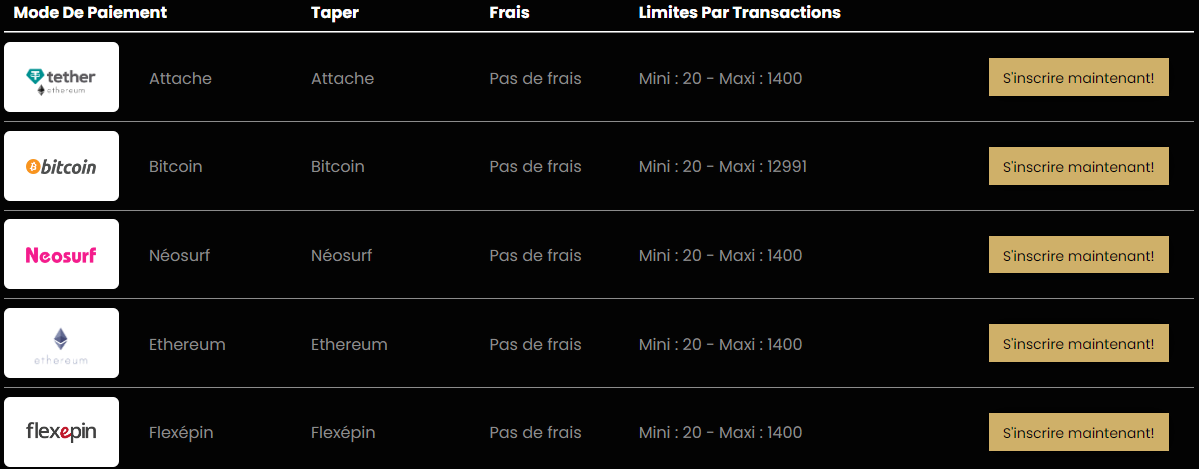Screen dimensions: 1199x469
Task: Click Attache in the Taper column
Action: [342, 78]
